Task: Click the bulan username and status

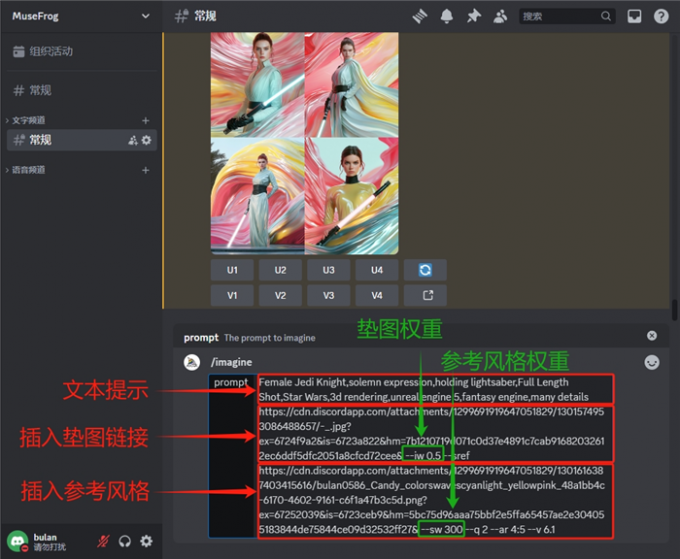Action: point(49,542)
